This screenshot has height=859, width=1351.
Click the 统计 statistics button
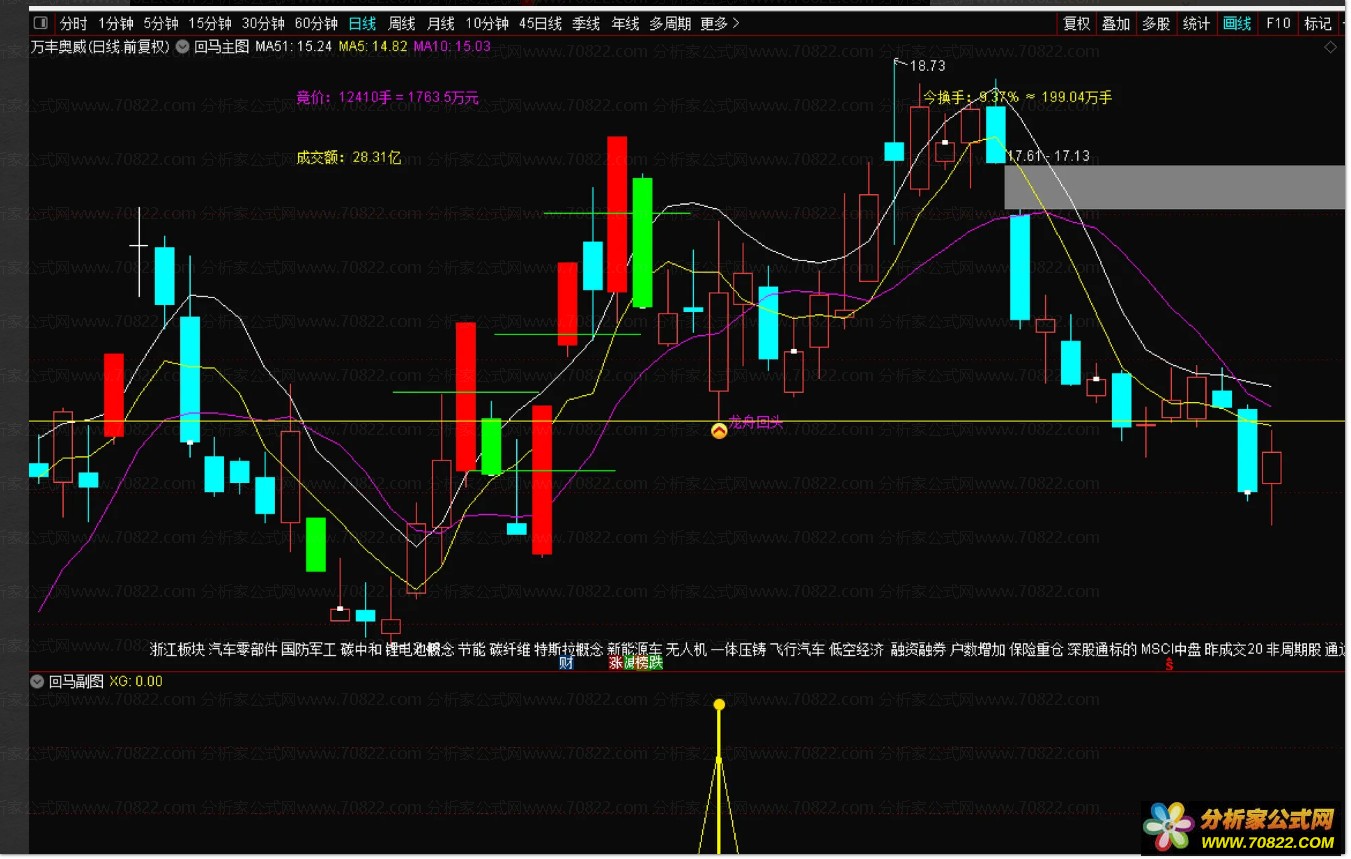click(1196, 23)
